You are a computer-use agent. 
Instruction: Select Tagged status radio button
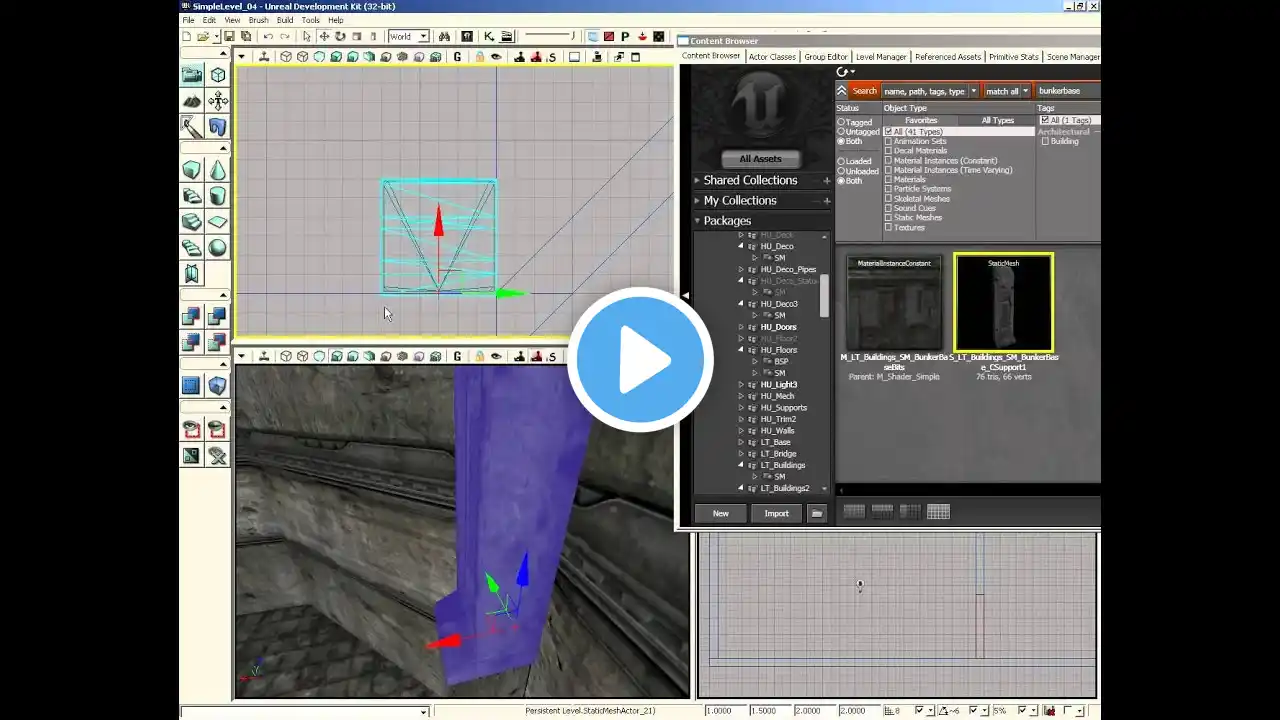click(840, 122)
